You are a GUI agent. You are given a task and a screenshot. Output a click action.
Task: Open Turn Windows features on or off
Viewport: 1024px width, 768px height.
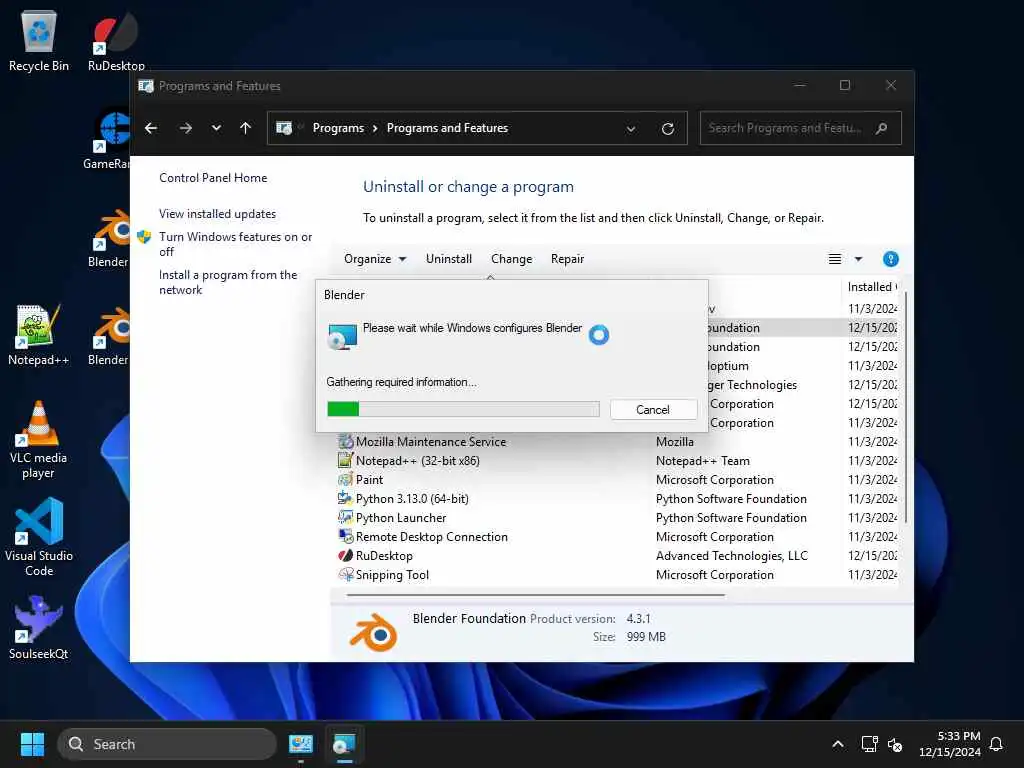pyautogui.click(x=235, y=244)
